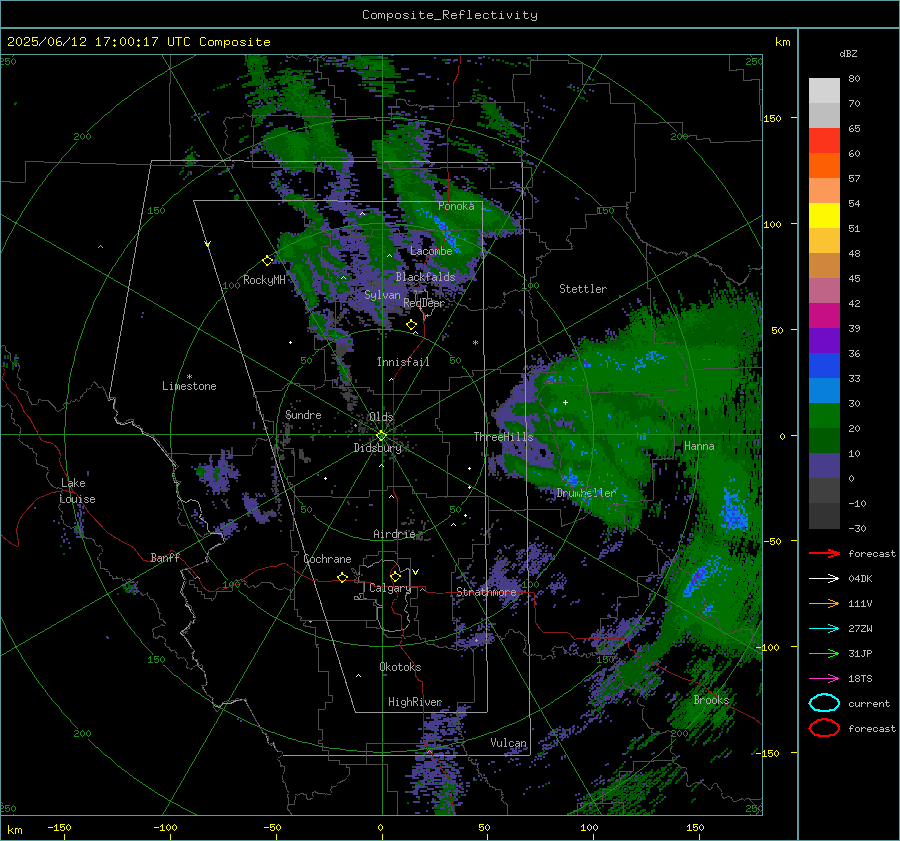Click the Stettler label
The width and height of the screenshot is (900, 841).
tap(583, 289)
